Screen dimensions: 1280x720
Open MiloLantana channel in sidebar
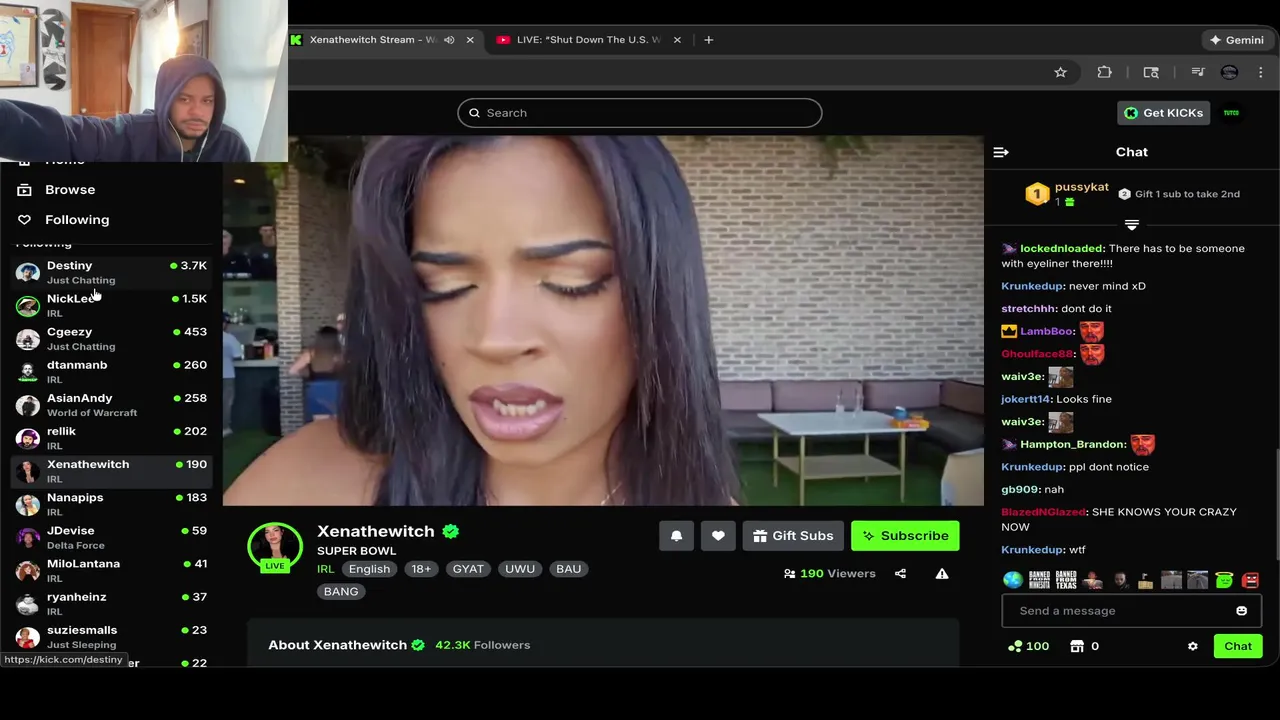tap(110, 569)
